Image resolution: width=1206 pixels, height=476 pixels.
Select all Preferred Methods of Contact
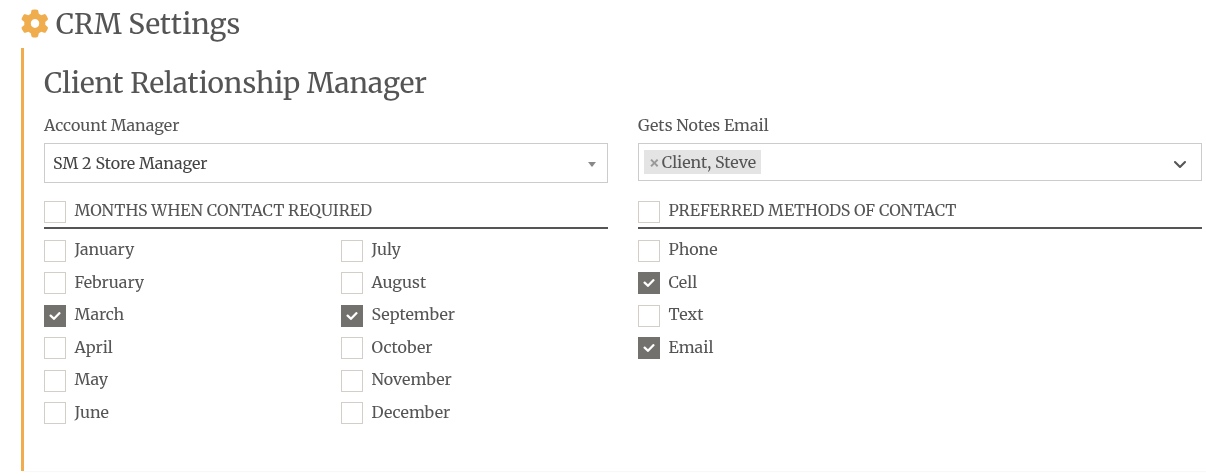tap(649, 211)
